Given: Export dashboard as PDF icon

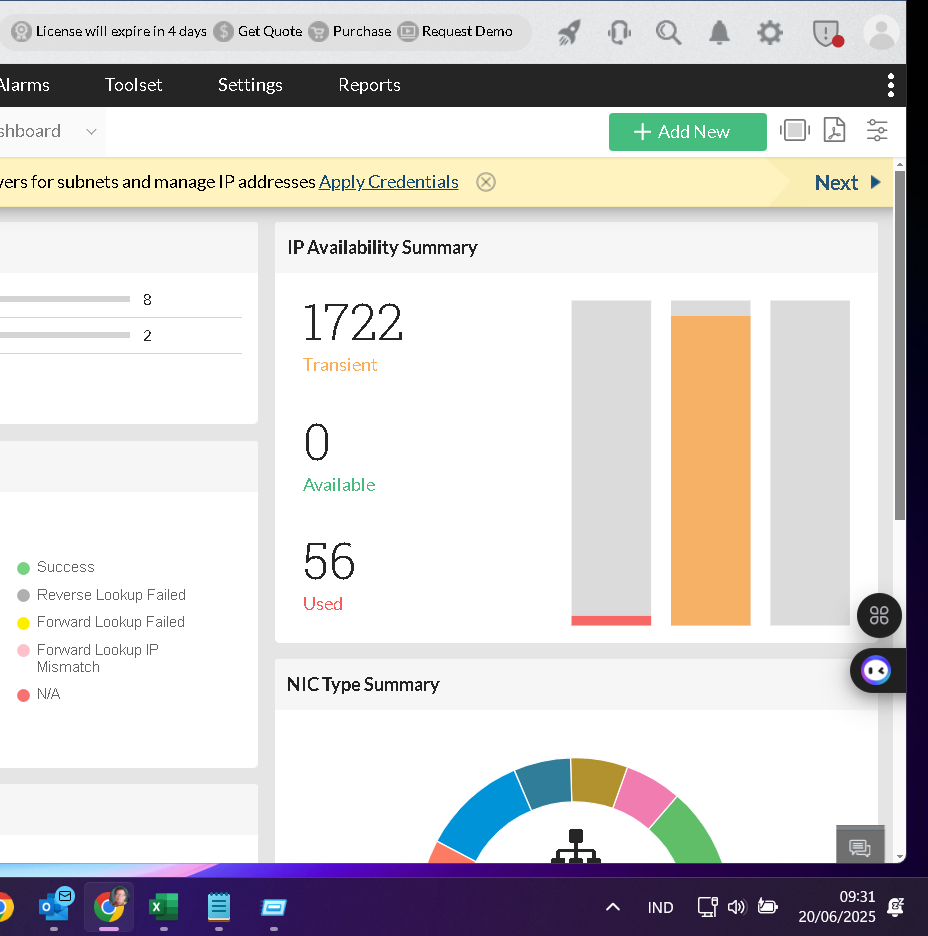Looking at the screenshot, I should 834,131.
